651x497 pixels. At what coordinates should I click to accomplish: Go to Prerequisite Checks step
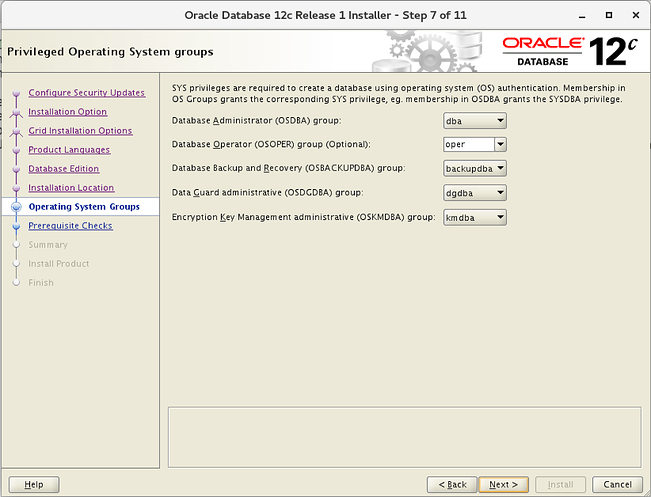click(70, 226)
